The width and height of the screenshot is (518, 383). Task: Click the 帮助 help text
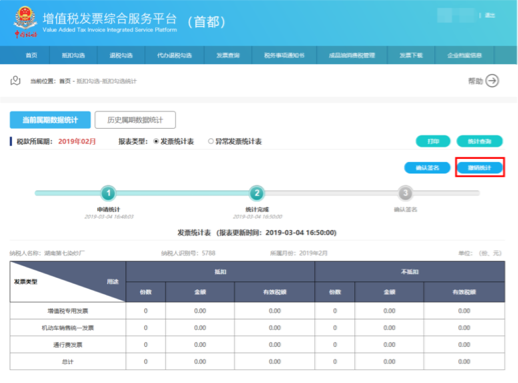[475, 81]
